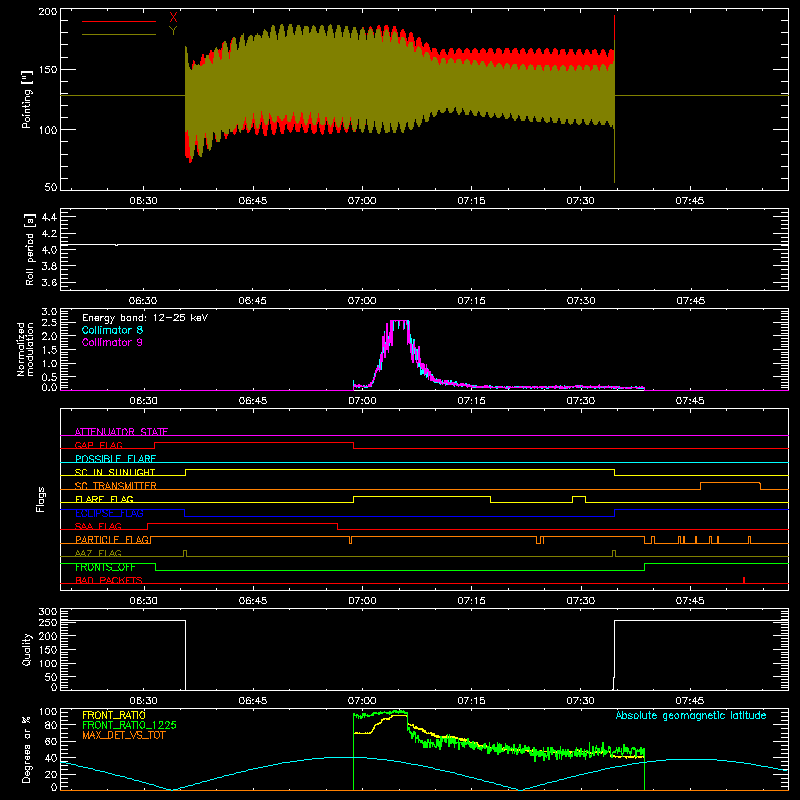Select the red 'X' legend label

click(x=173, y=18)
